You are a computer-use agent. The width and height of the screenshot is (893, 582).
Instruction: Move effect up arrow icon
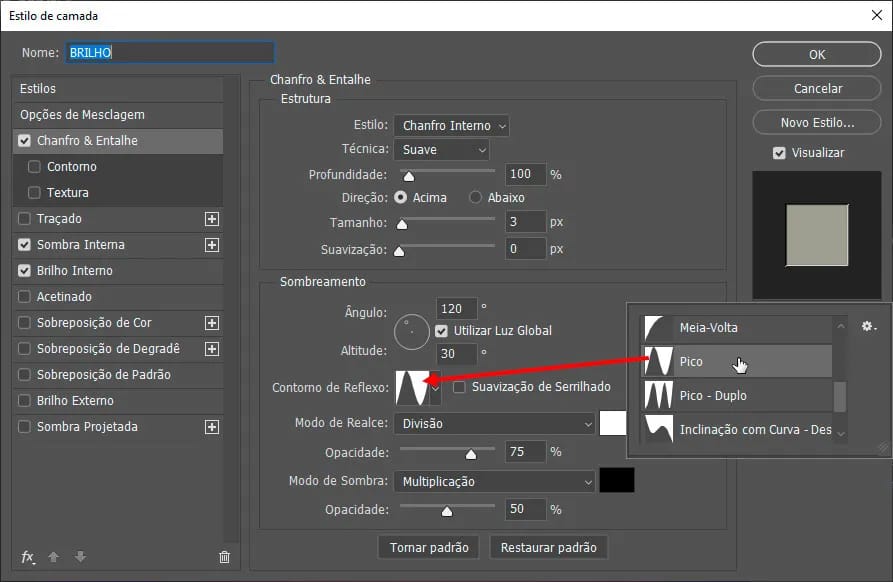tap(54, 557)
